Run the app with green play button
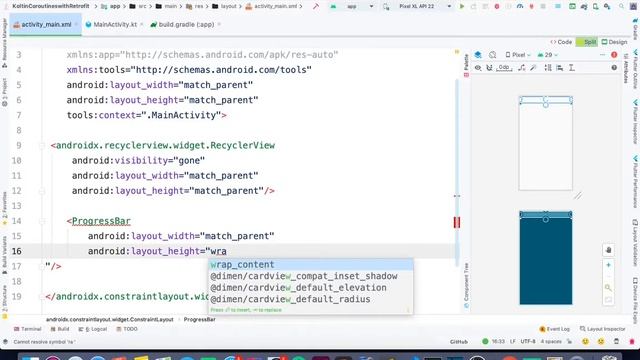Image resolution: width=640 pixels, height=360 pixels. pos(462,7)
